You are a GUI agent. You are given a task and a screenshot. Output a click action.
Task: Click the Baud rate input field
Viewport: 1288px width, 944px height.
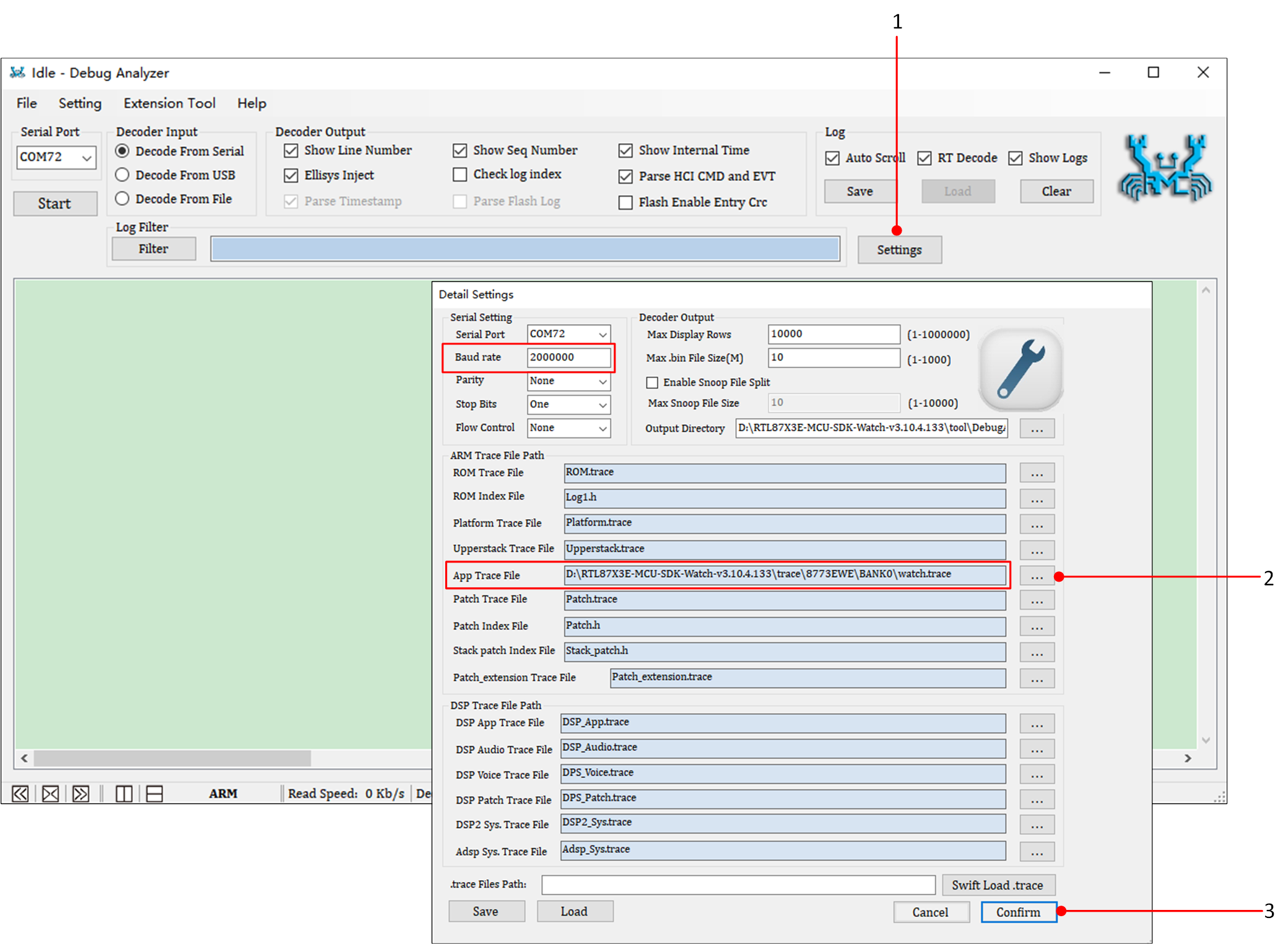[568, 357]
